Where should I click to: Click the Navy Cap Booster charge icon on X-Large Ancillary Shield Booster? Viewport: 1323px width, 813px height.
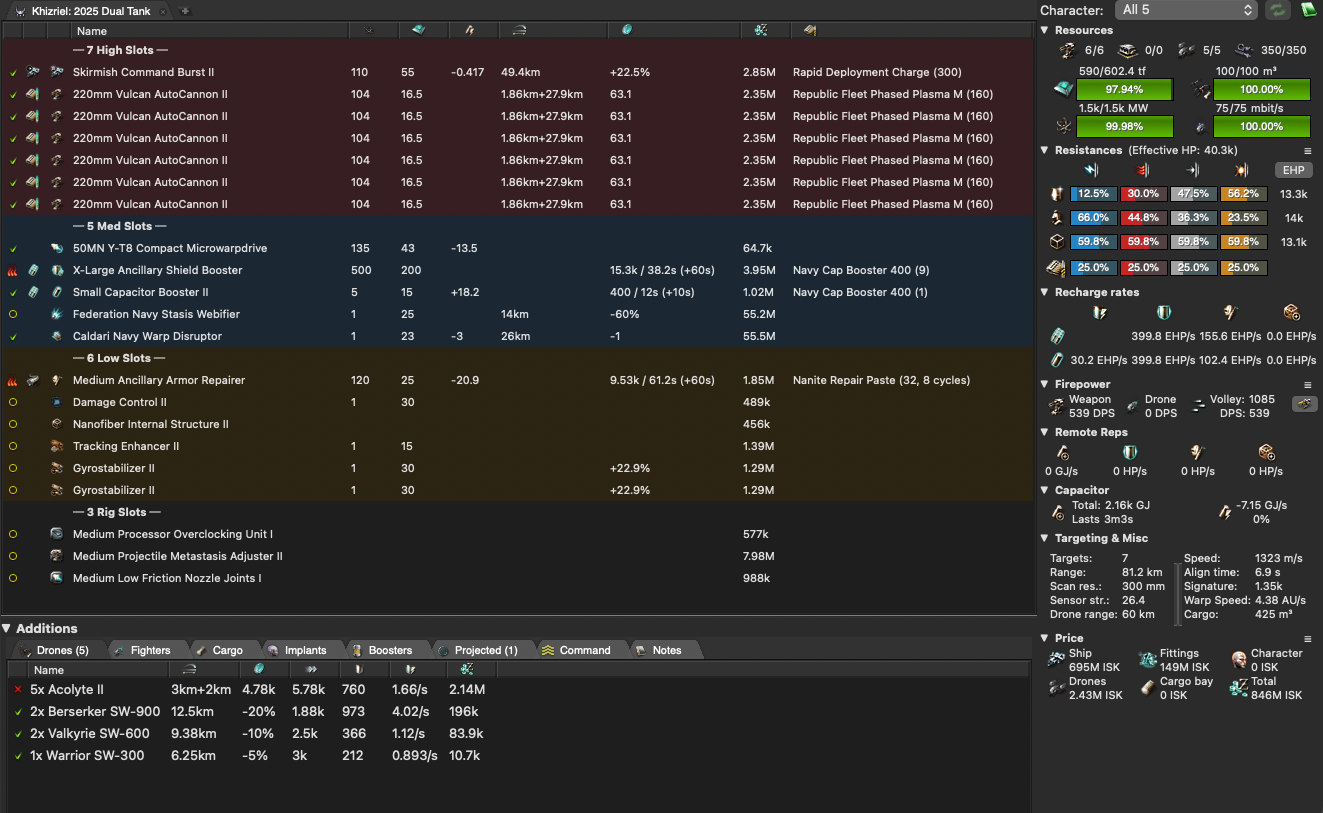point(33,270)
